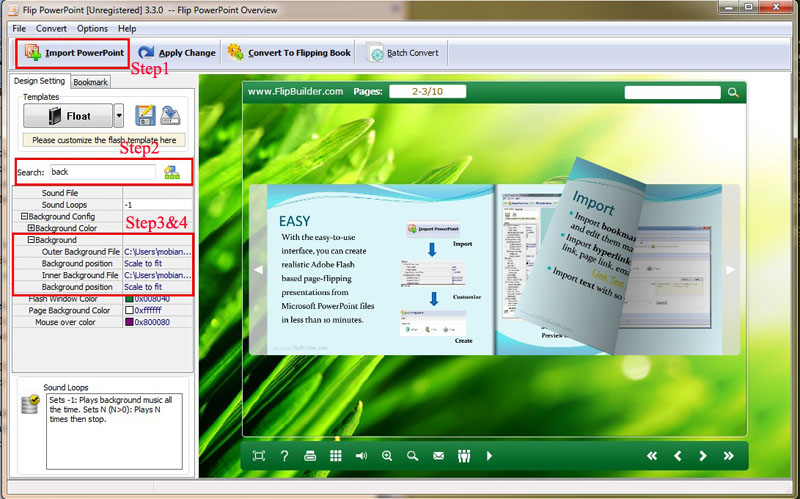800x499 pixels.
Task: Click the flipbook search text box
Action: pyautogui.click(x=672, y=92)
